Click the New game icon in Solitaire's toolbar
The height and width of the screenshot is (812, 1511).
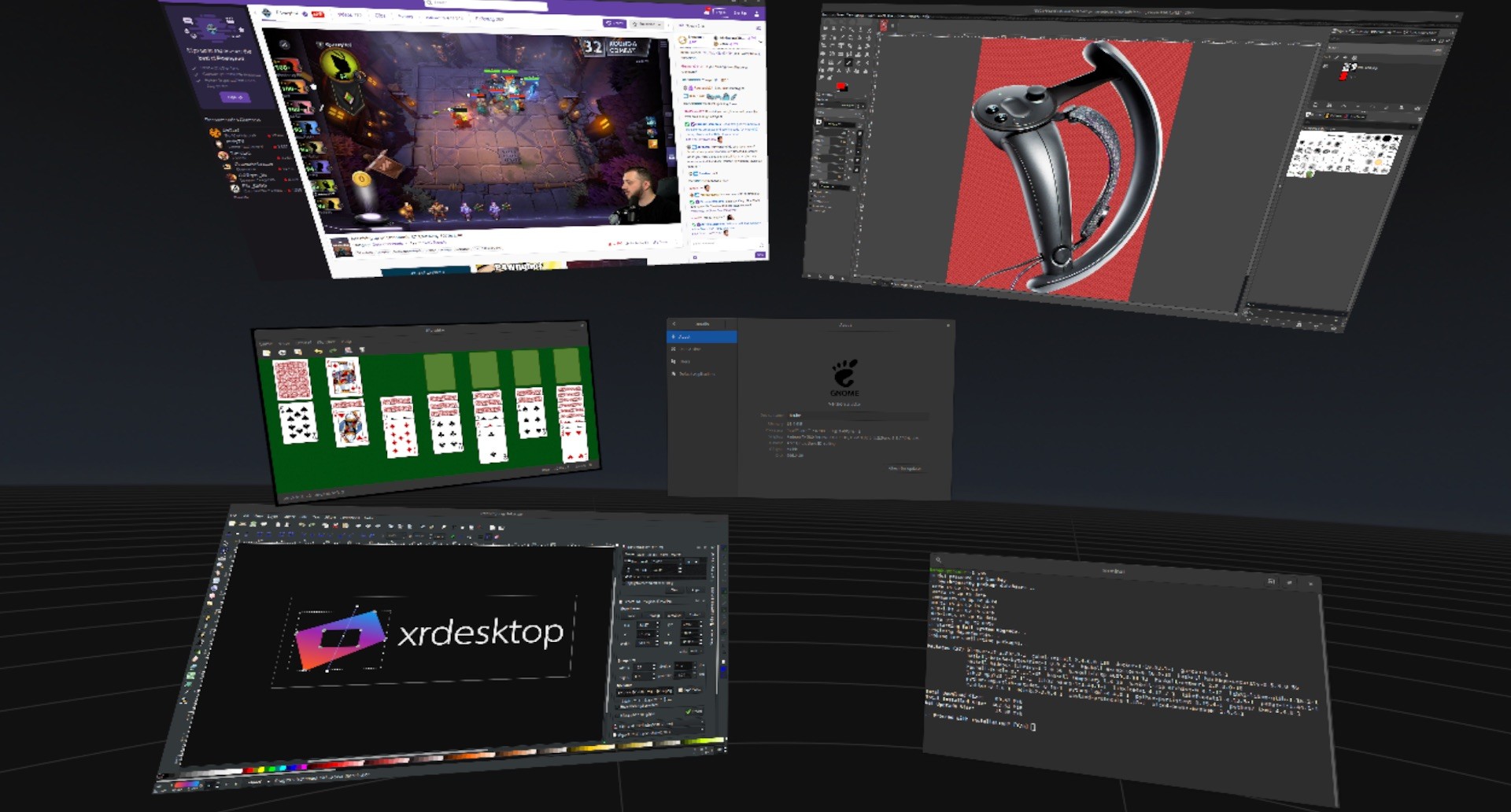tap(268, 352)
